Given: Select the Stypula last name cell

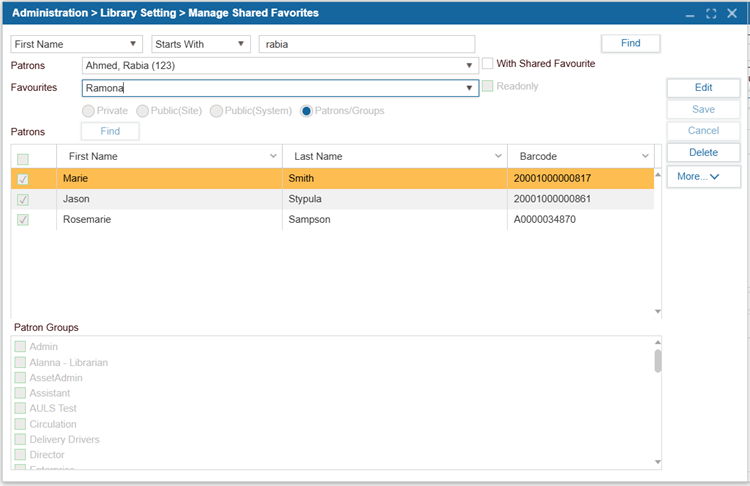Looking at the screenshot, I should tap(395, 199).
